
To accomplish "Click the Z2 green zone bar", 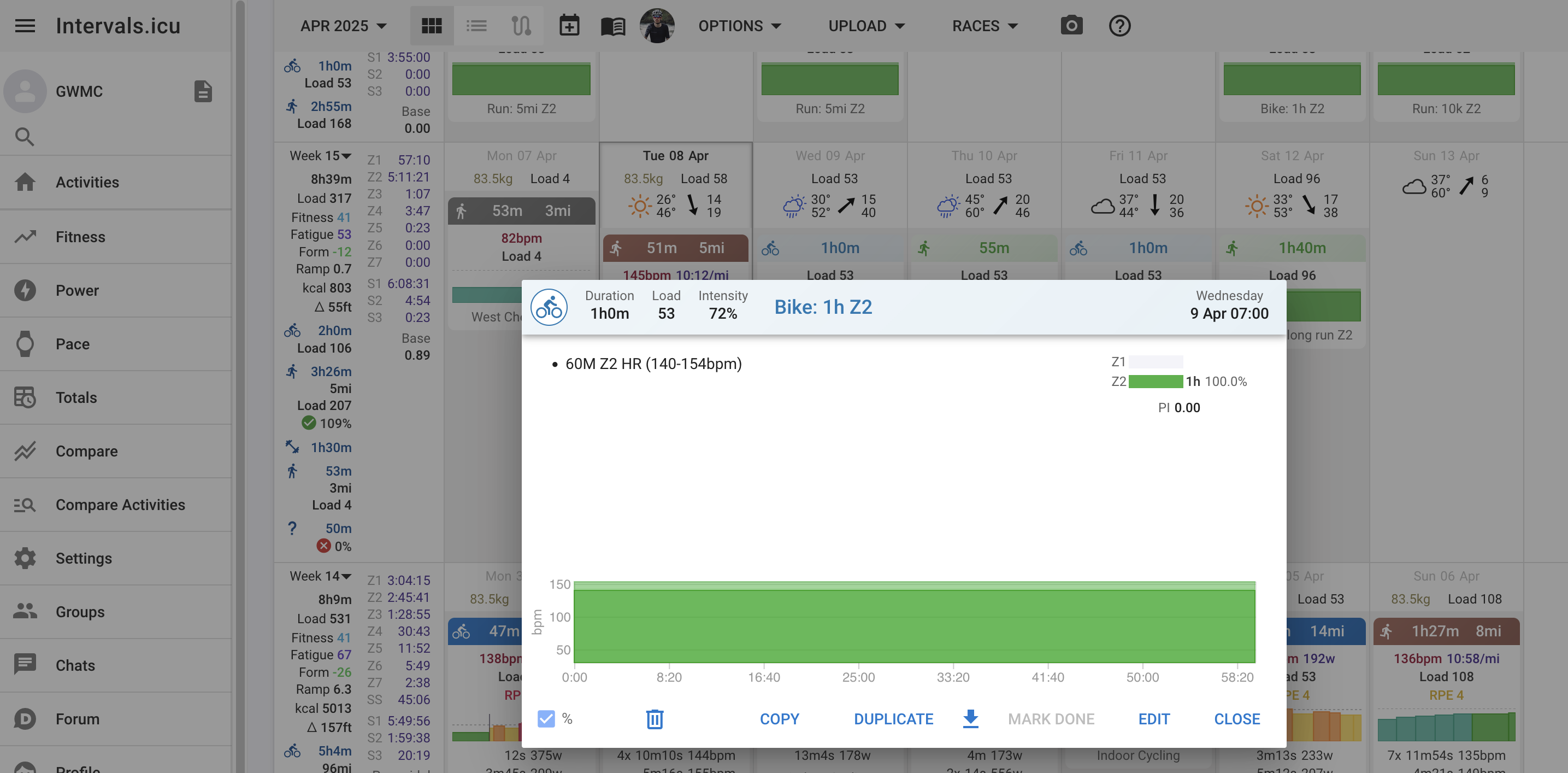I will coord(1156,382).
